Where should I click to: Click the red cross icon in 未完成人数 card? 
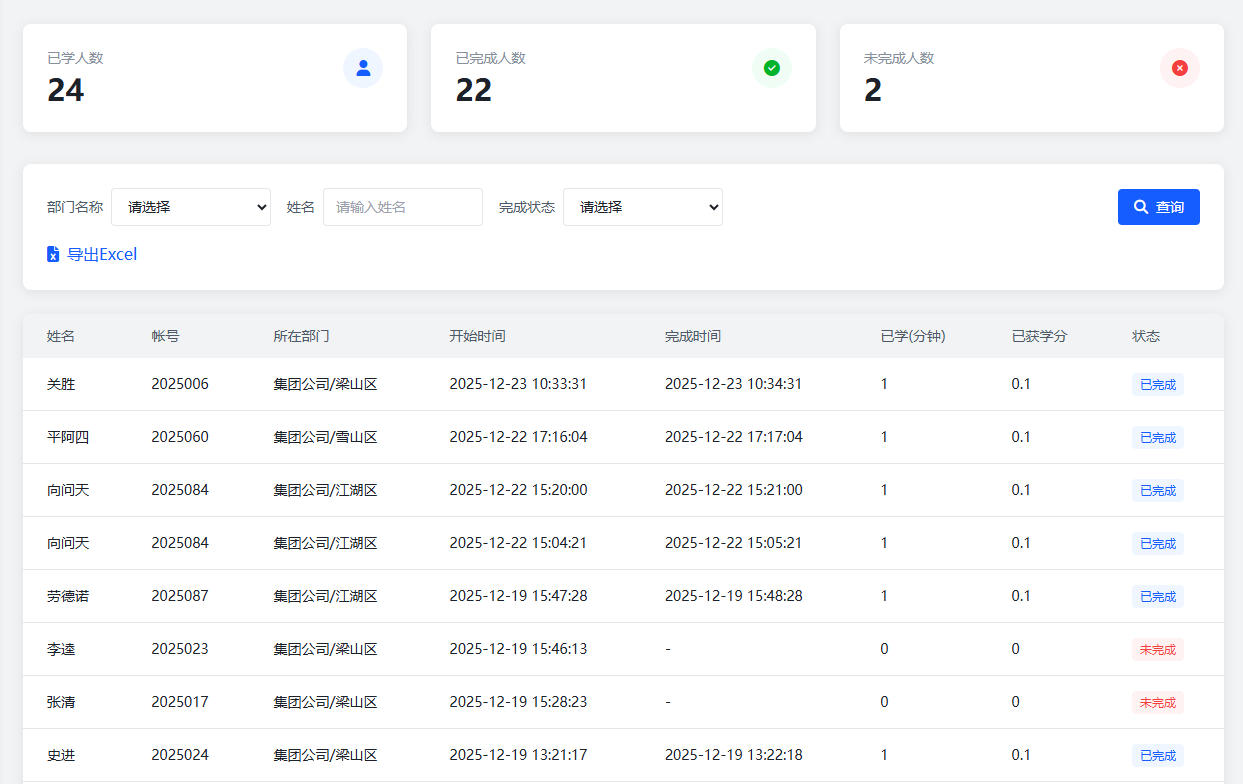(x=1179, y=68)
